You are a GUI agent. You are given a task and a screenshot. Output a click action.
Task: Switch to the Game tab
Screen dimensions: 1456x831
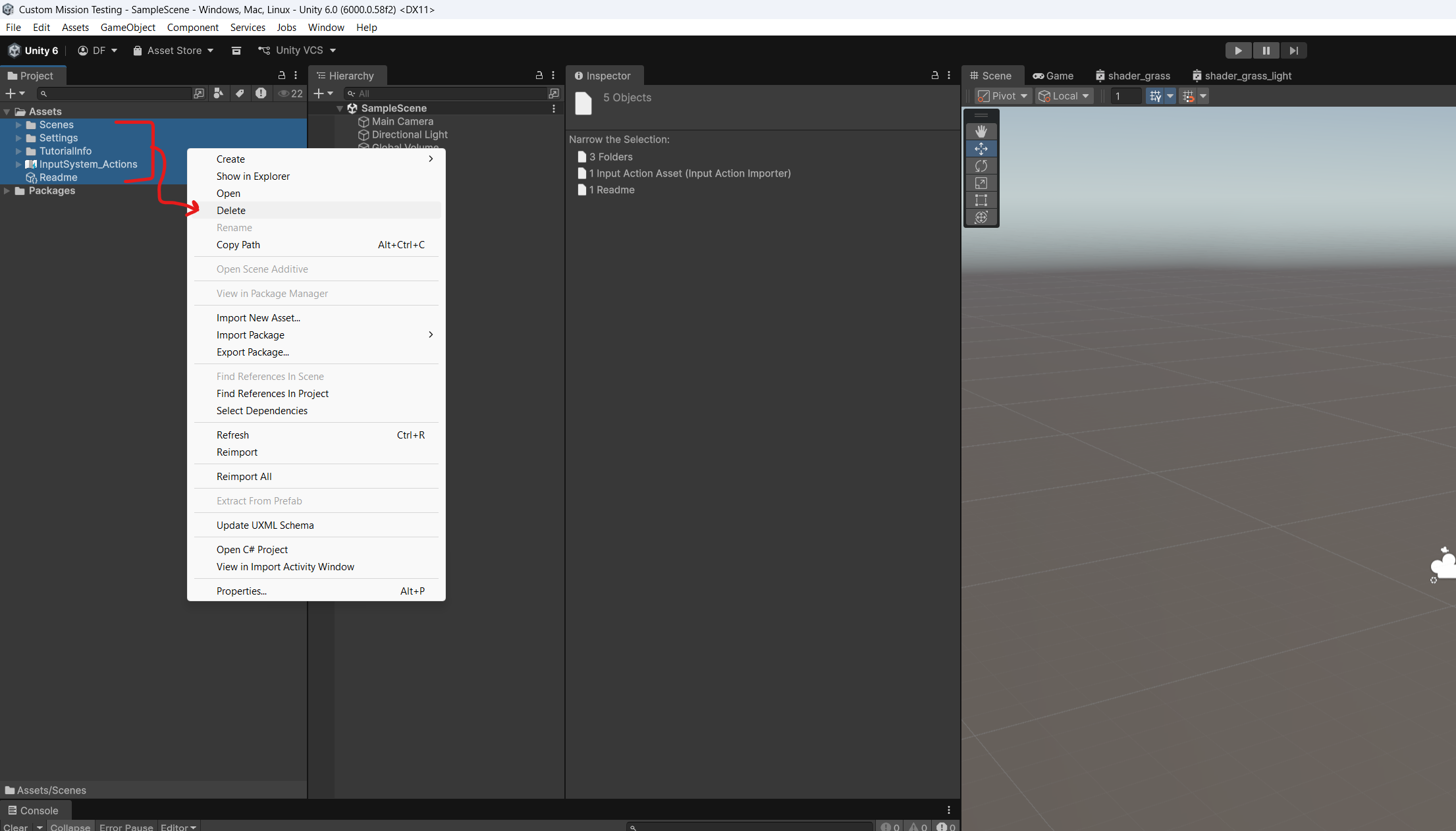pos(1053,76)
